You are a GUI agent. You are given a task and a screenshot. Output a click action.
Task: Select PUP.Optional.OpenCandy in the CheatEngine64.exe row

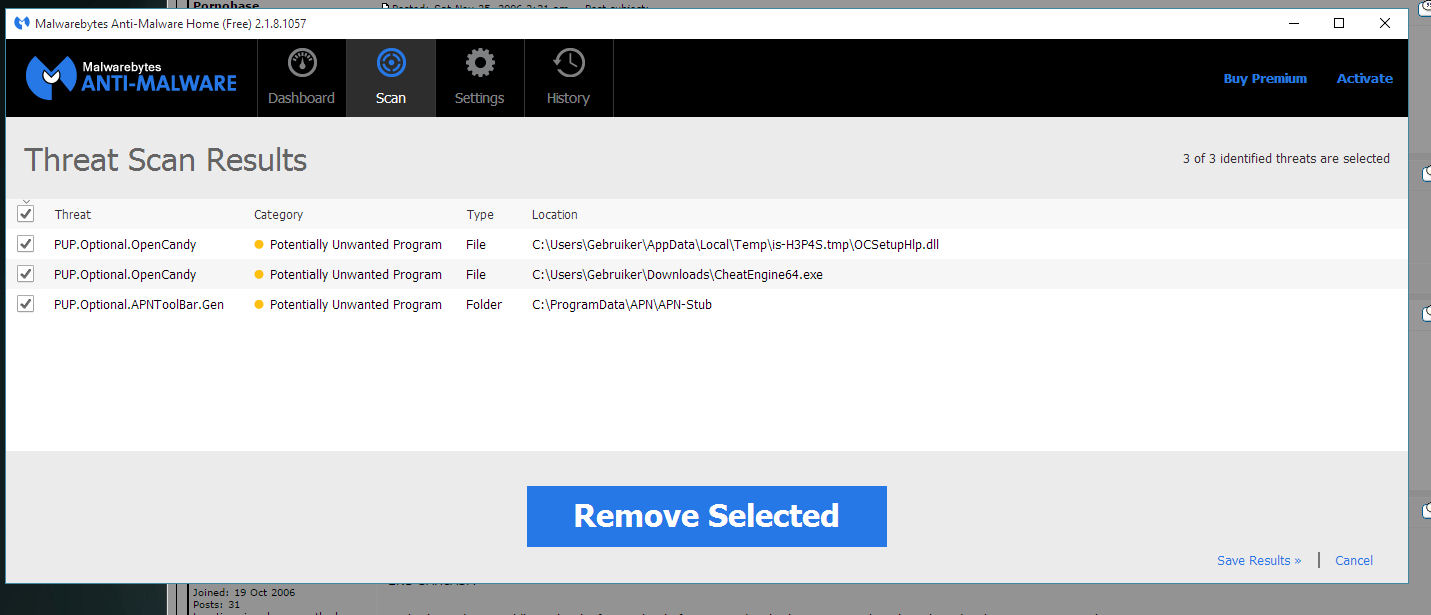click(125, 274)
